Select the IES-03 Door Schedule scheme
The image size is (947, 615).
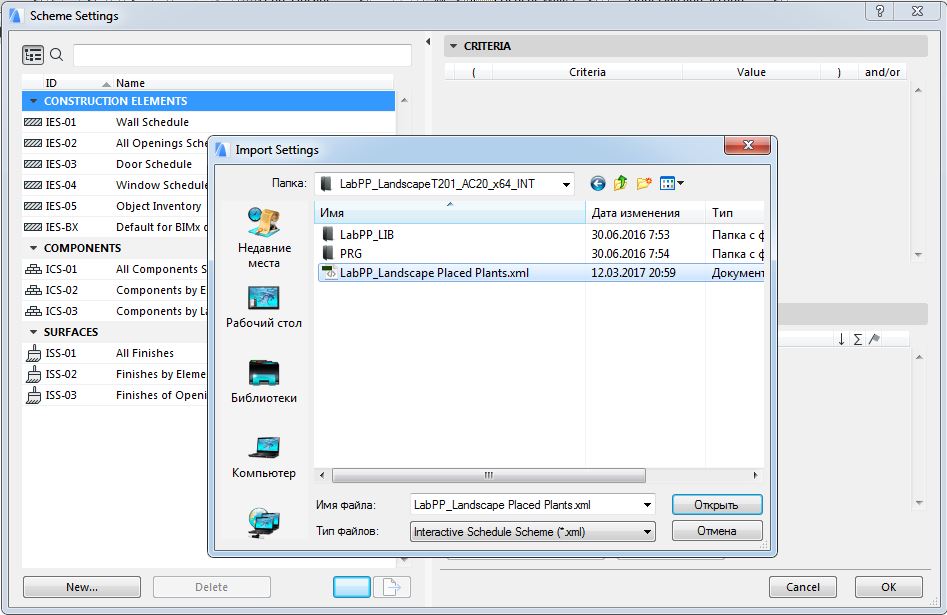115,164
